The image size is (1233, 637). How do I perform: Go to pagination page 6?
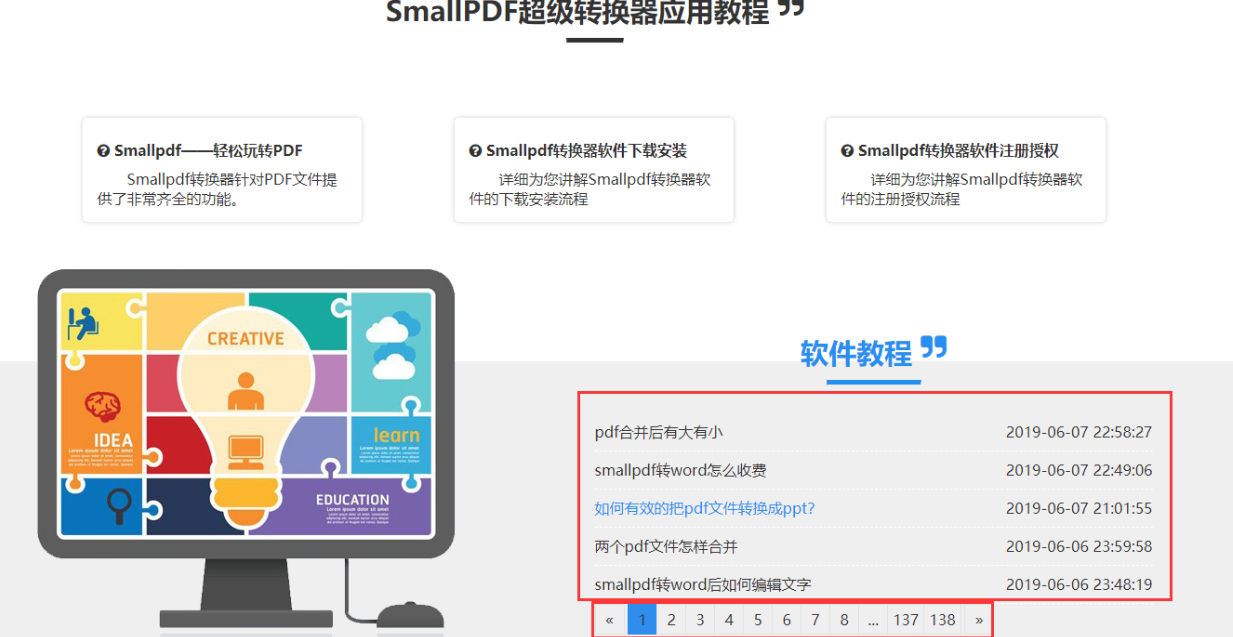point(787,620)
